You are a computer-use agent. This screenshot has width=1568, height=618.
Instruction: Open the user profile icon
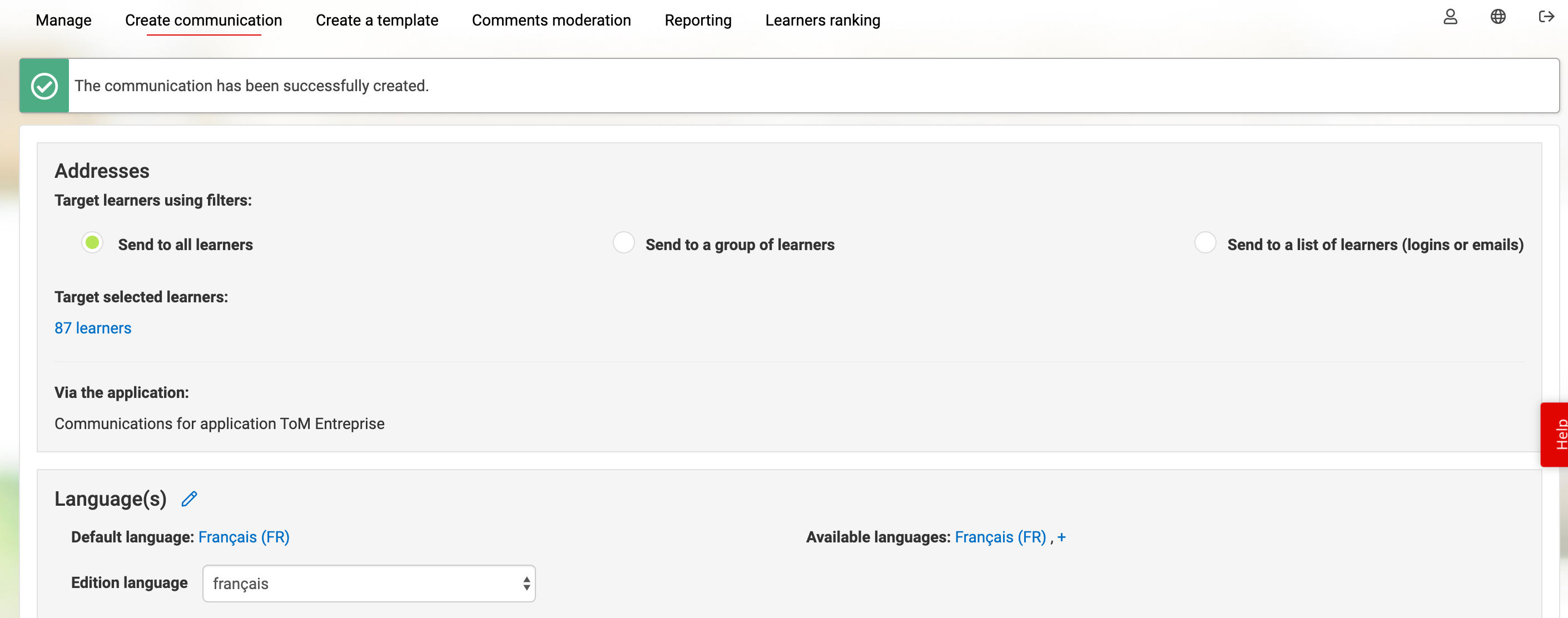1450,17
